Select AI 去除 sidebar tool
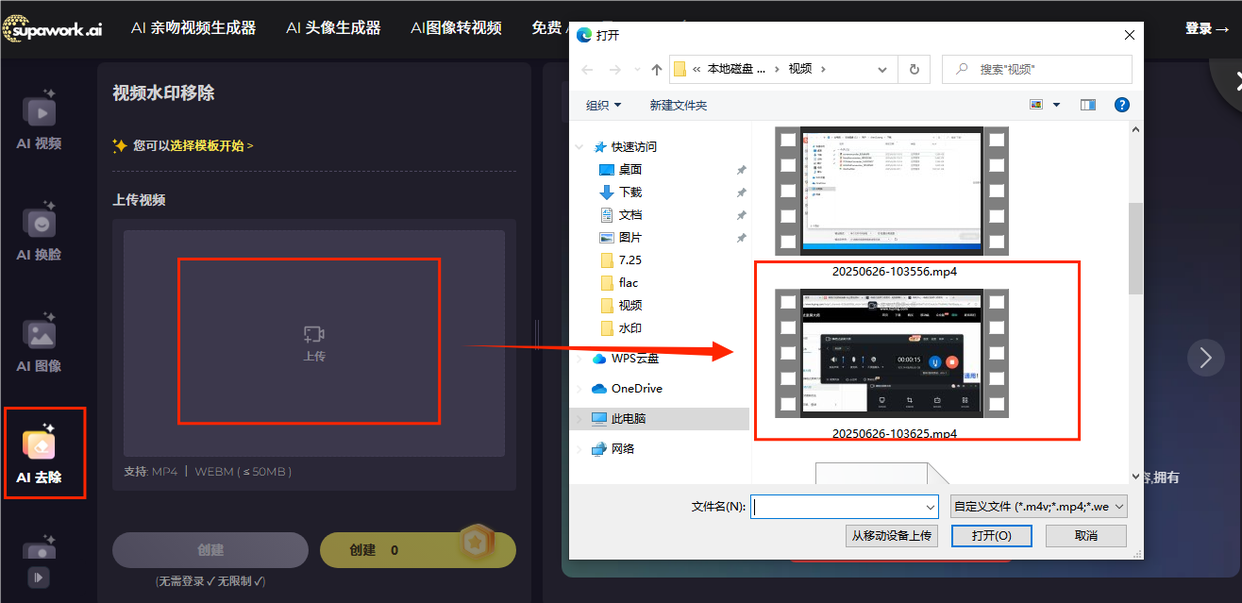 [39, 454]
